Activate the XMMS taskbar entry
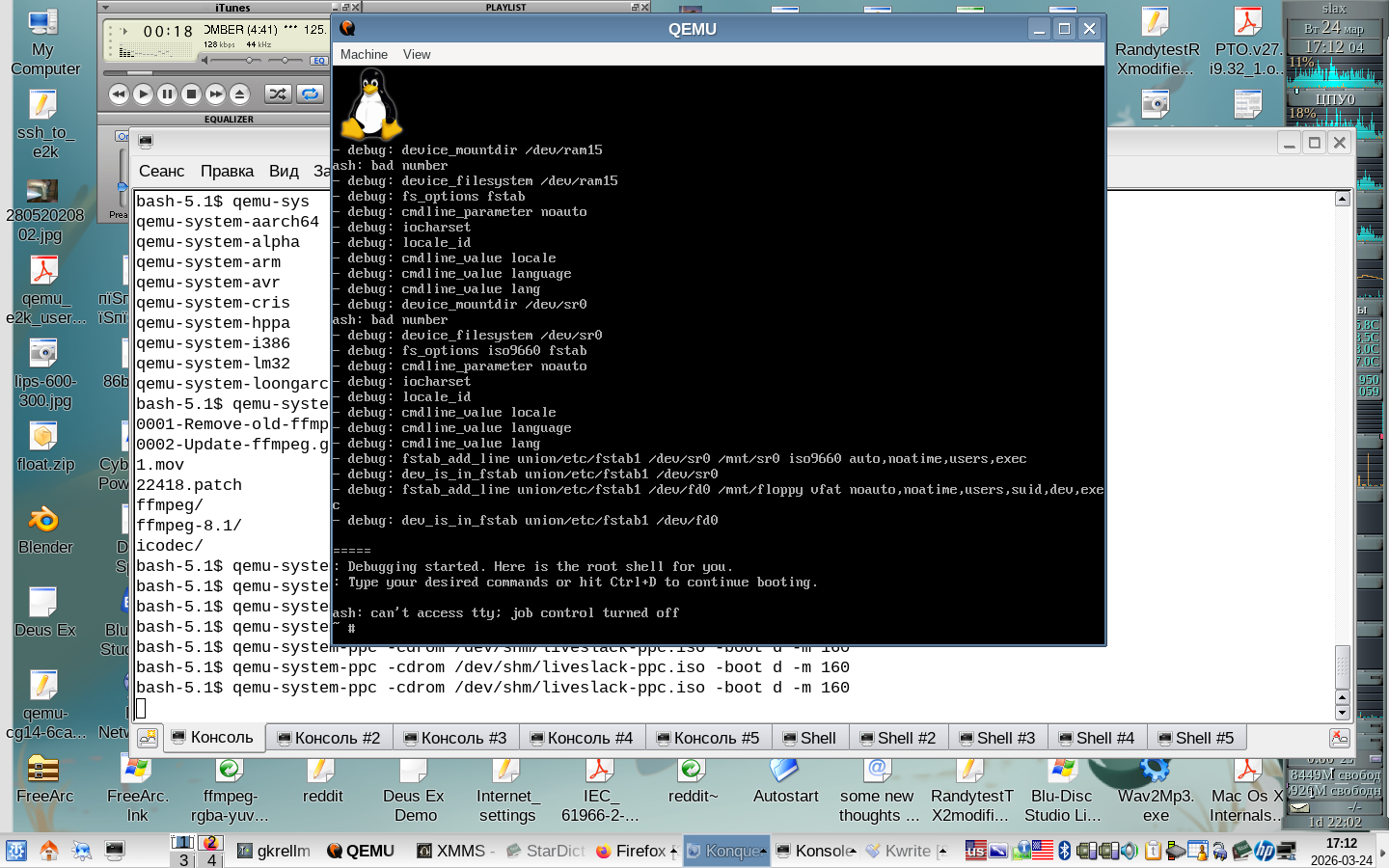 tap(453, 851)
